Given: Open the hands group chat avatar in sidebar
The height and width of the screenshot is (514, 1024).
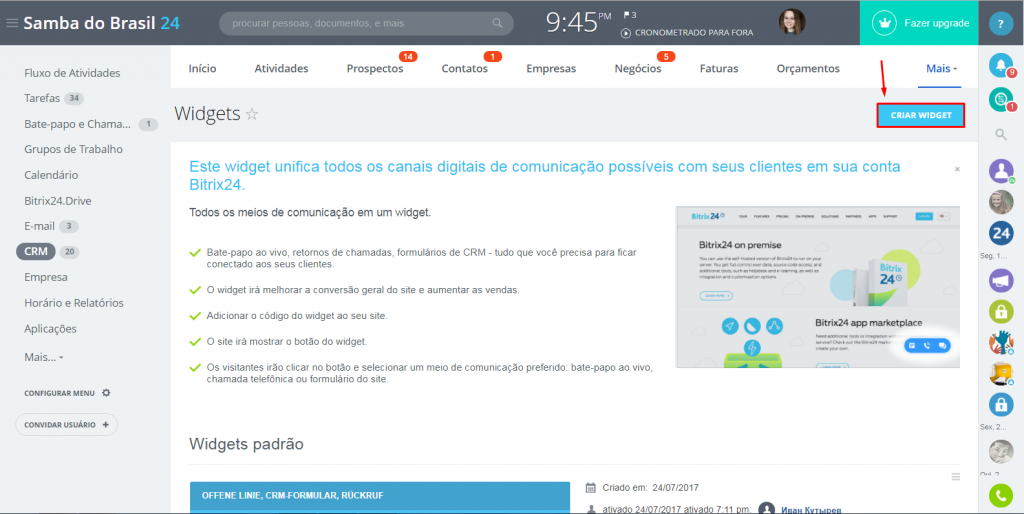Looking at the screenshot, I should point(1000,343).
